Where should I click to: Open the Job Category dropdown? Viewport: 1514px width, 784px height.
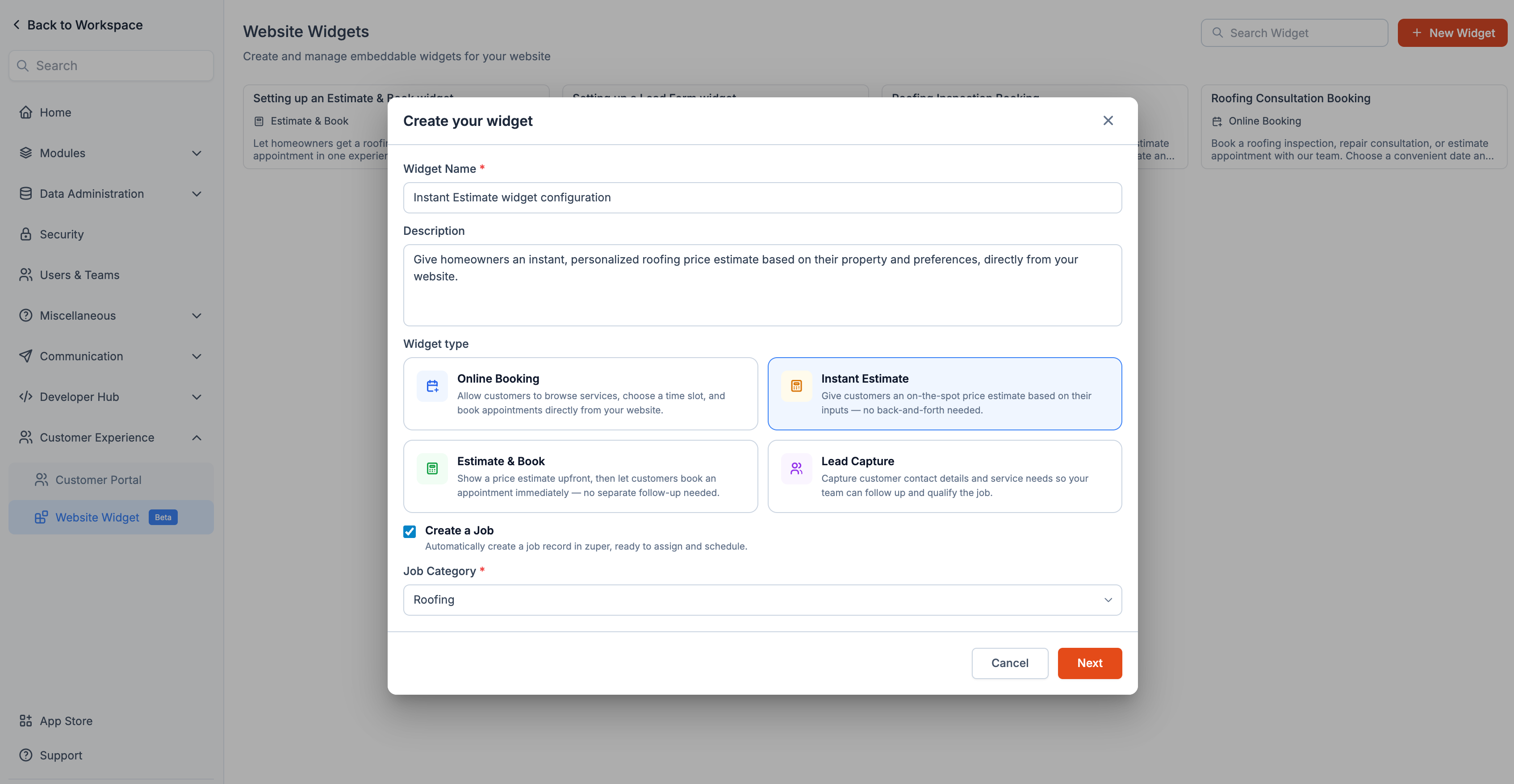tap(762, 600)
